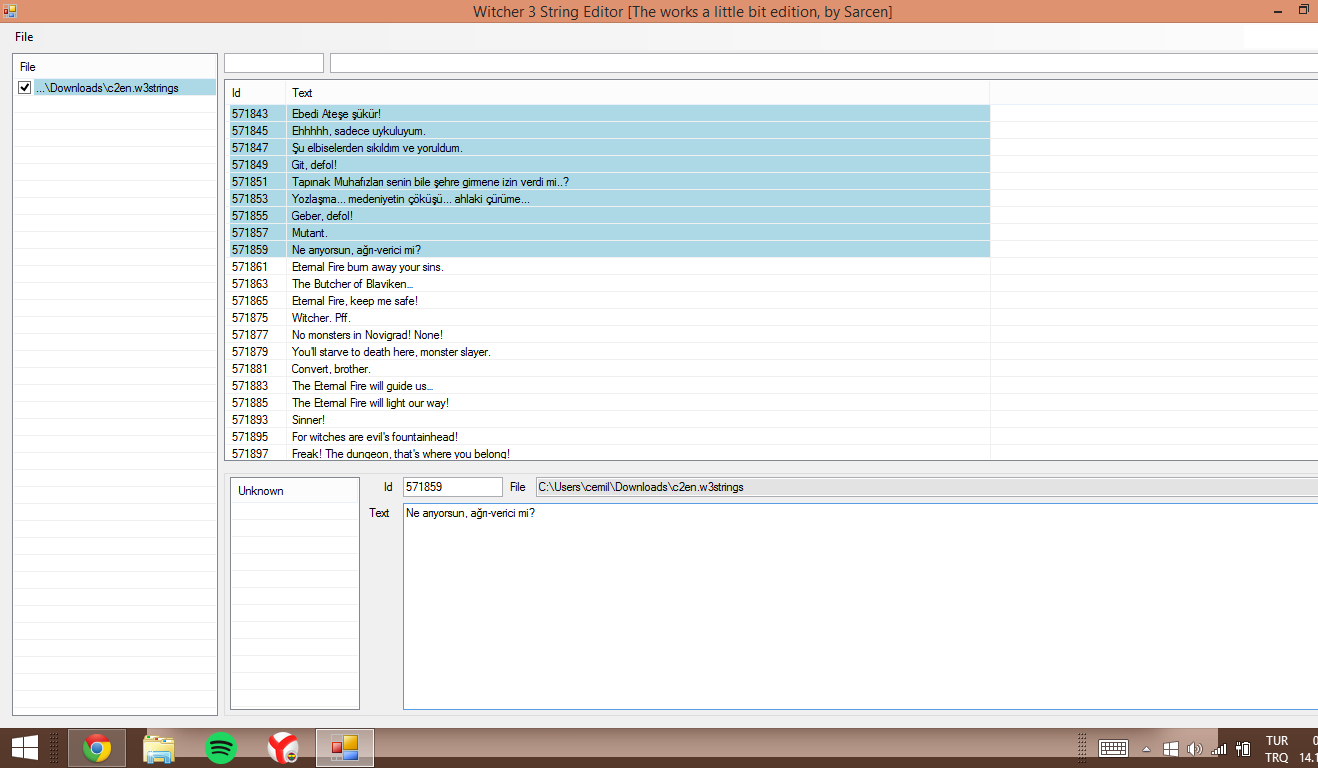Select row 571855 Geber, defol!
Image resolution: width=1318 pixels, height=769 pixels.
(609, 216)
